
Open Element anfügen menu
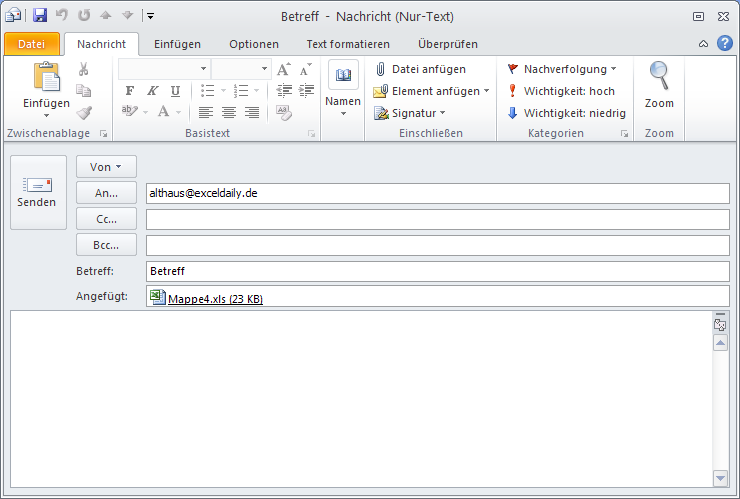pos(431,91)
